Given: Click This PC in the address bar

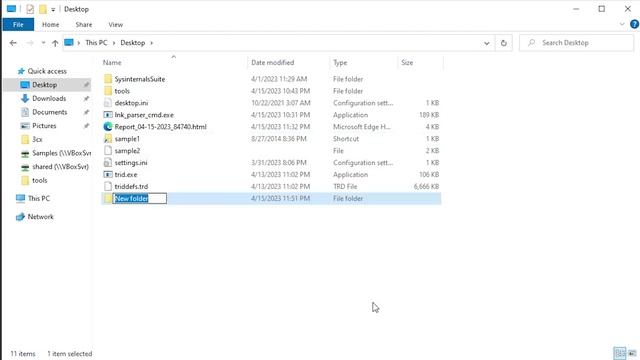Looking at the screenshot, I should [x=96, y=43].
